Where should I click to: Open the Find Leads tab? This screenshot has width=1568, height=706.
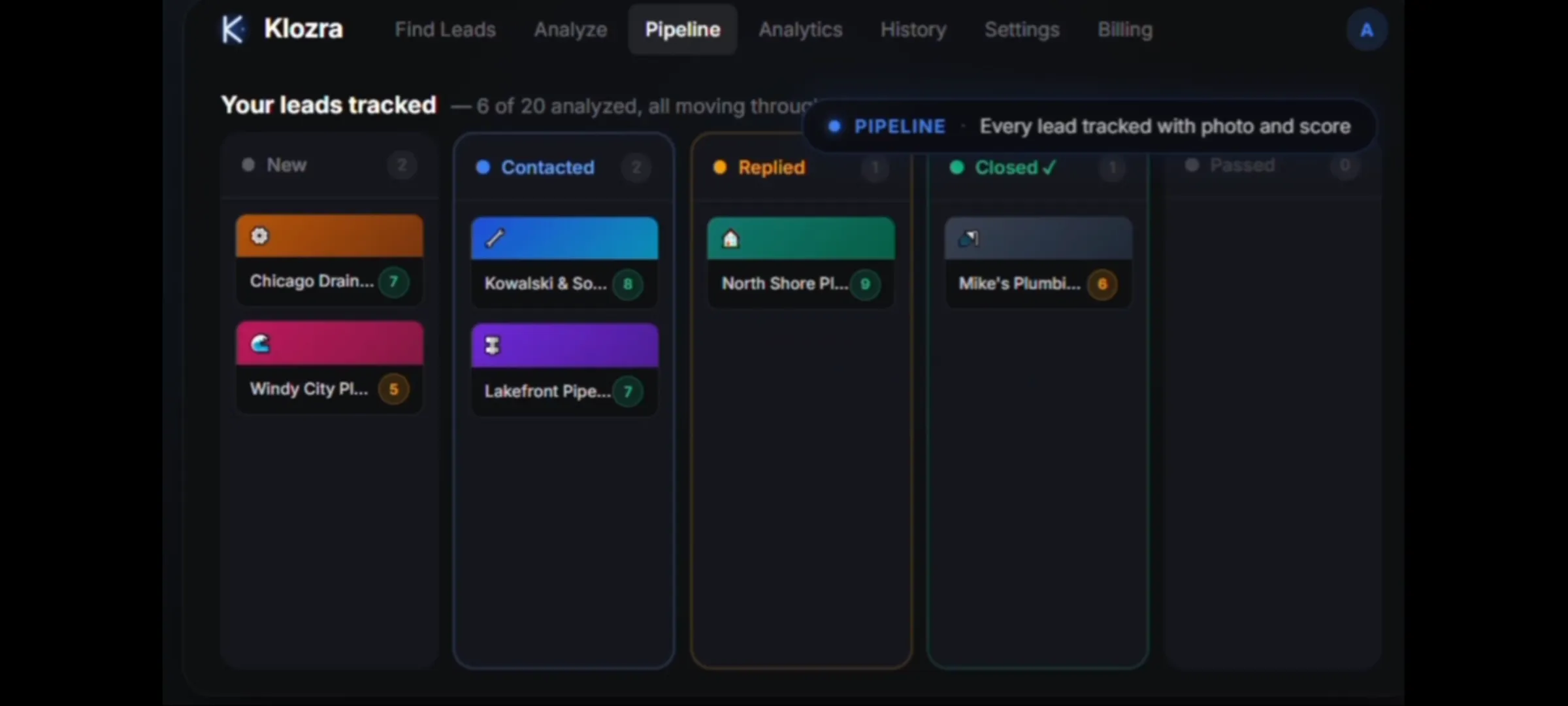[445, 29]
